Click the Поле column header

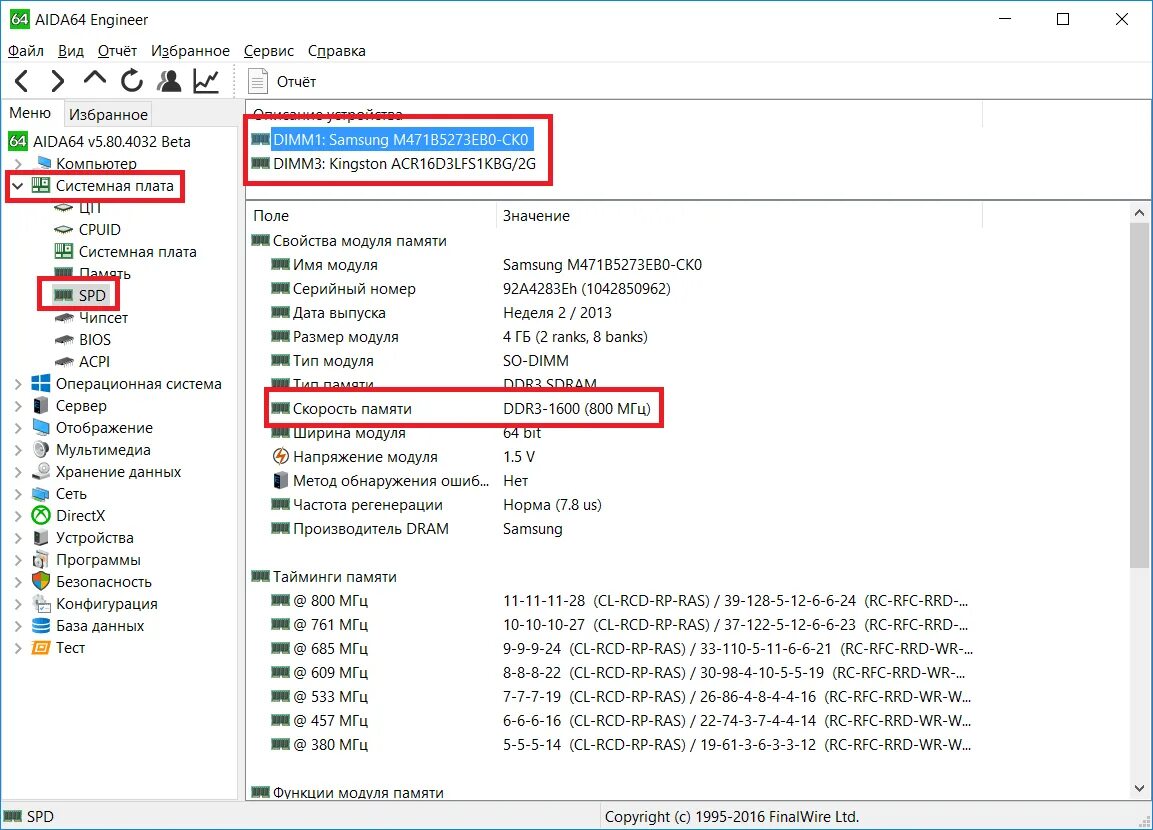[371, 216]
